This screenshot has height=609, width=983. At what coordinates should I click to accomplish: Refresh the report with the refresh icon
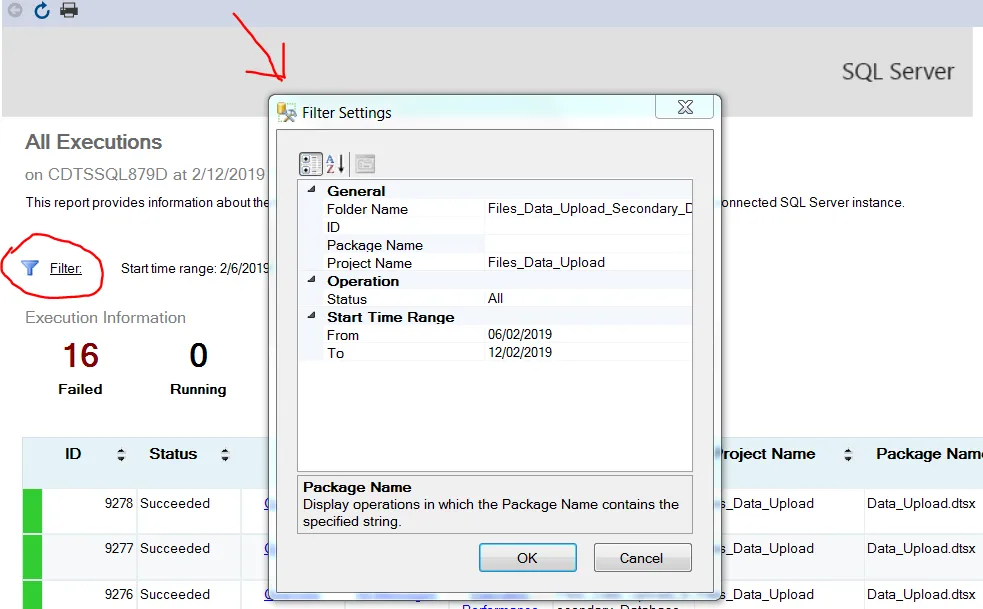pos(41,10)
